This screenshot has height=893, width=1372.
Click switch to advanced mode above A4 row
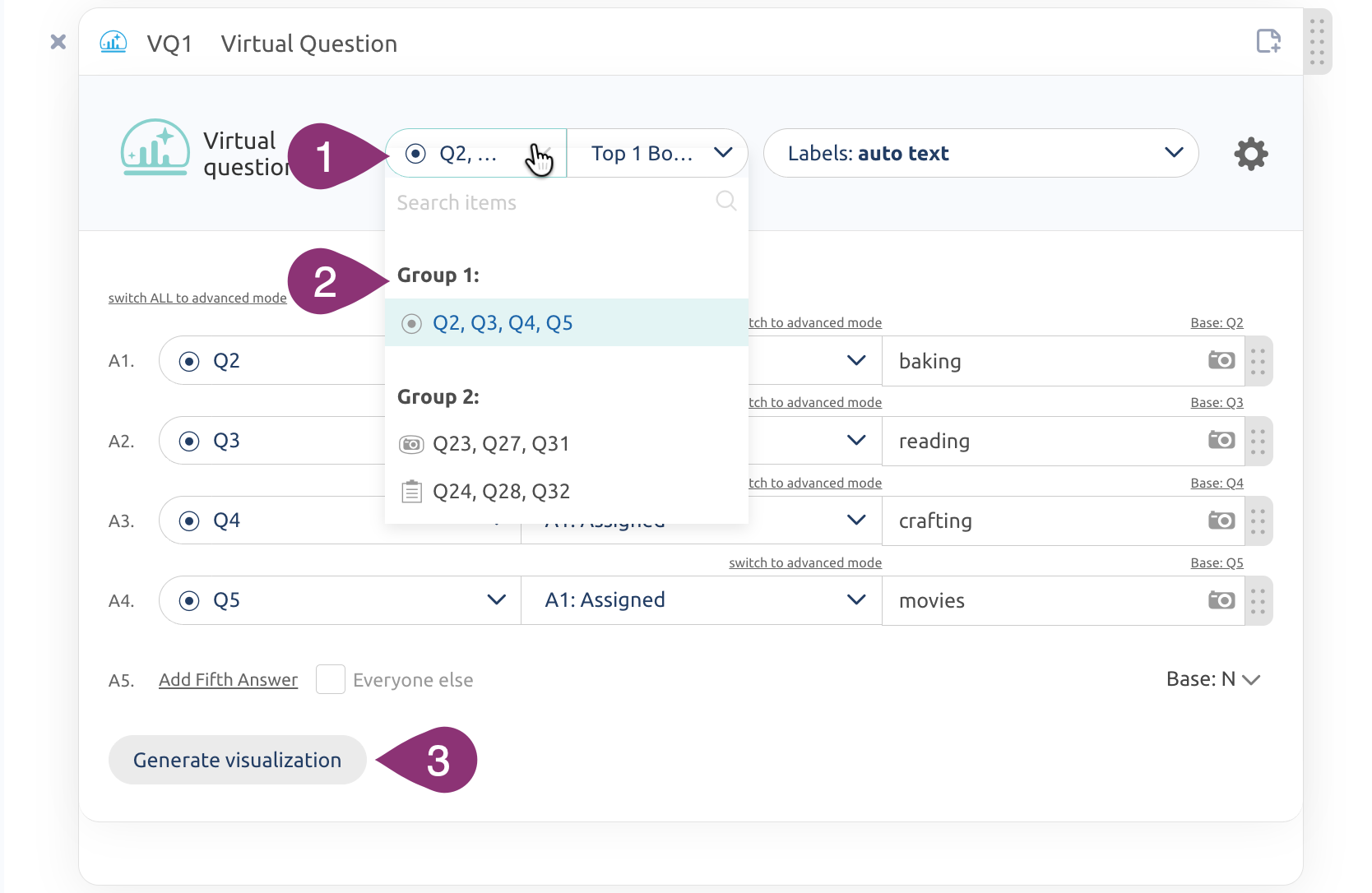point(805,562)
